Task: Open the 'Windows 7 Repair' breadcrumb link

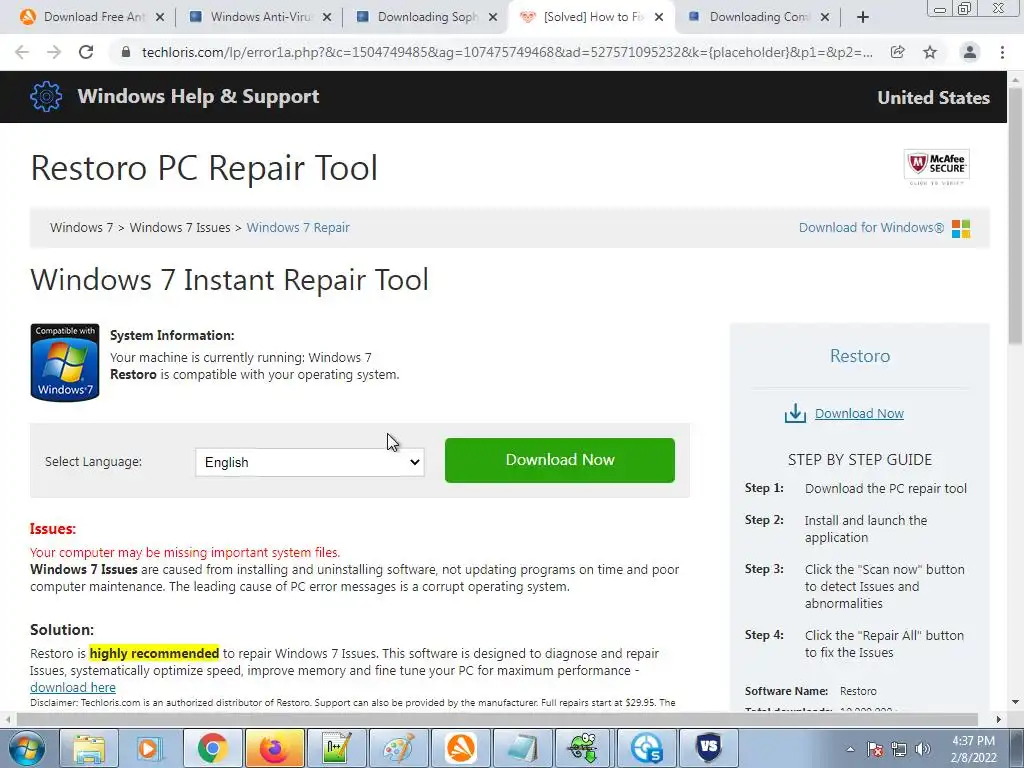Action: click(298, 227)
